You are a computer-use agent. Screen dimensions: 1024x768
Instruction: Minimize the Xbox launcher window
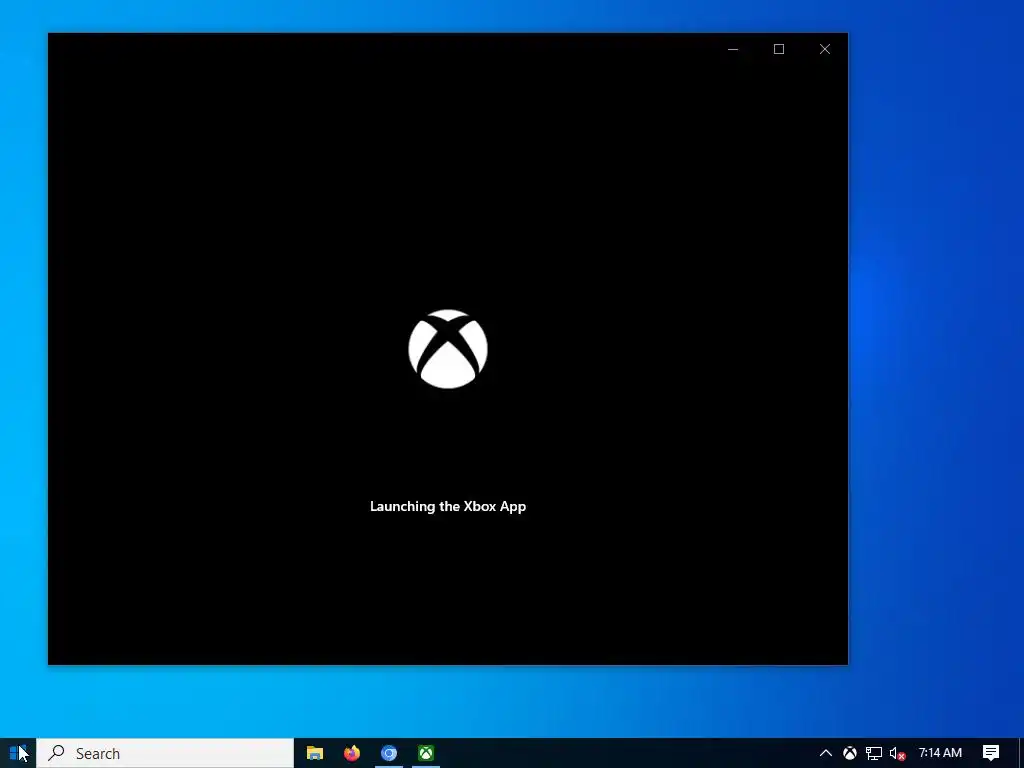click(733, 49)
